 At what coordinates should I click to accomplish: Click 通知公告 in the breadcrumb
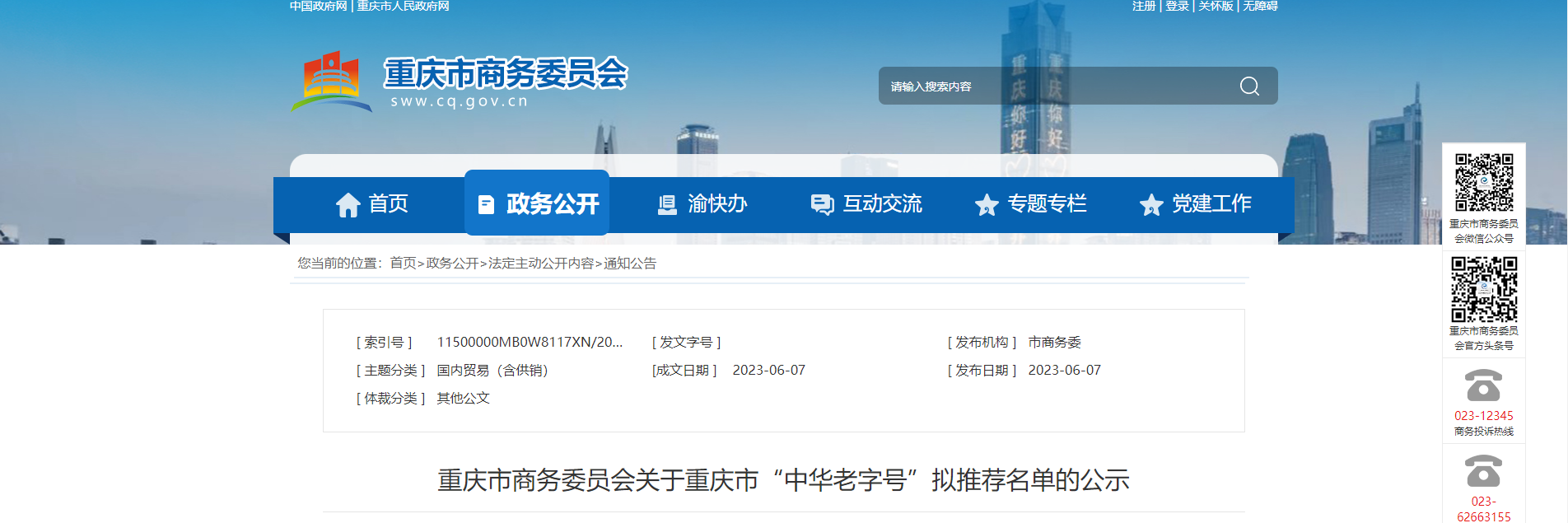(x=630, y=264)
